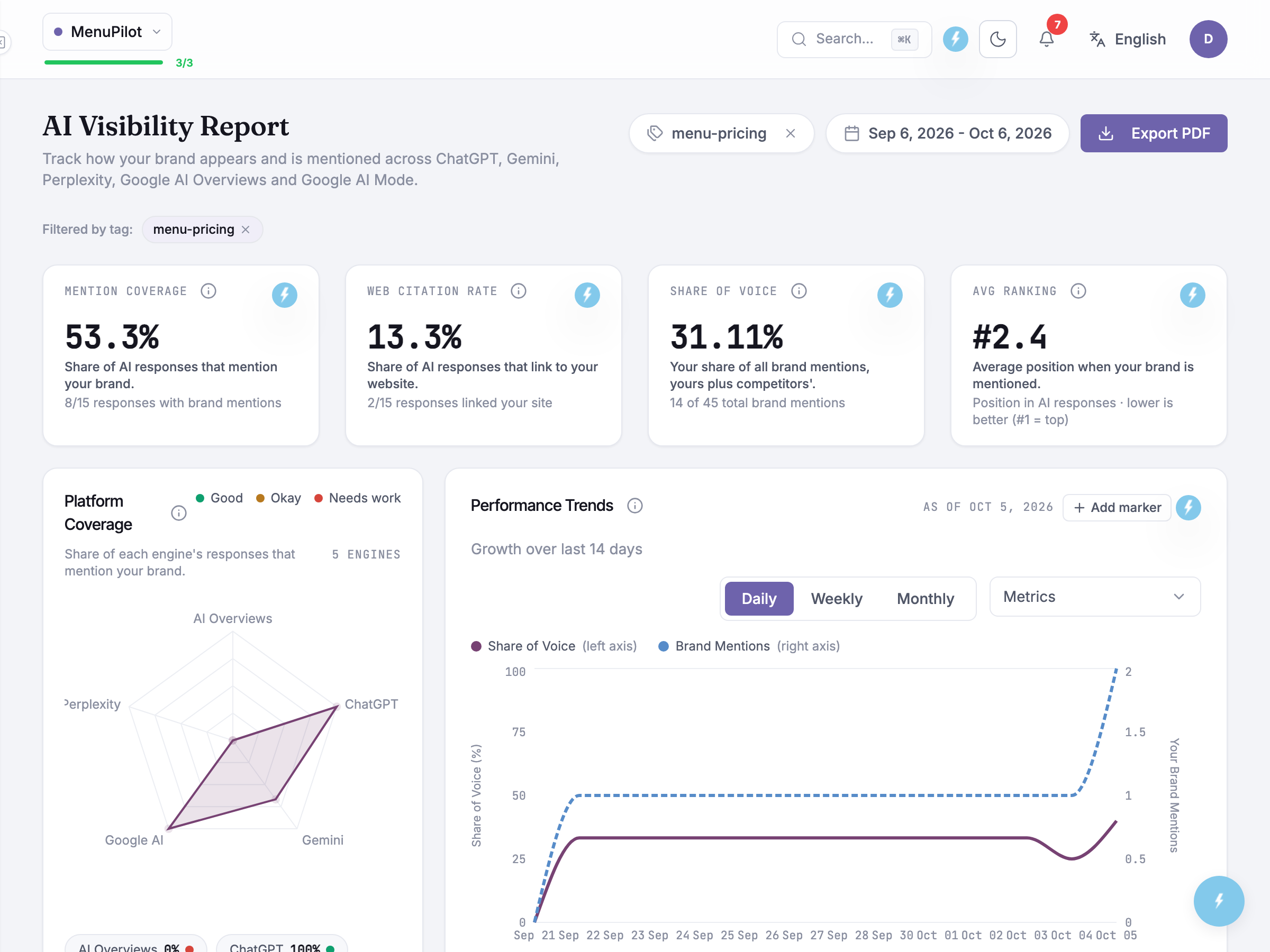Click lightning icon on Web Citation Rate card
Screen dimensions: 1270x952
pos(587,295)
